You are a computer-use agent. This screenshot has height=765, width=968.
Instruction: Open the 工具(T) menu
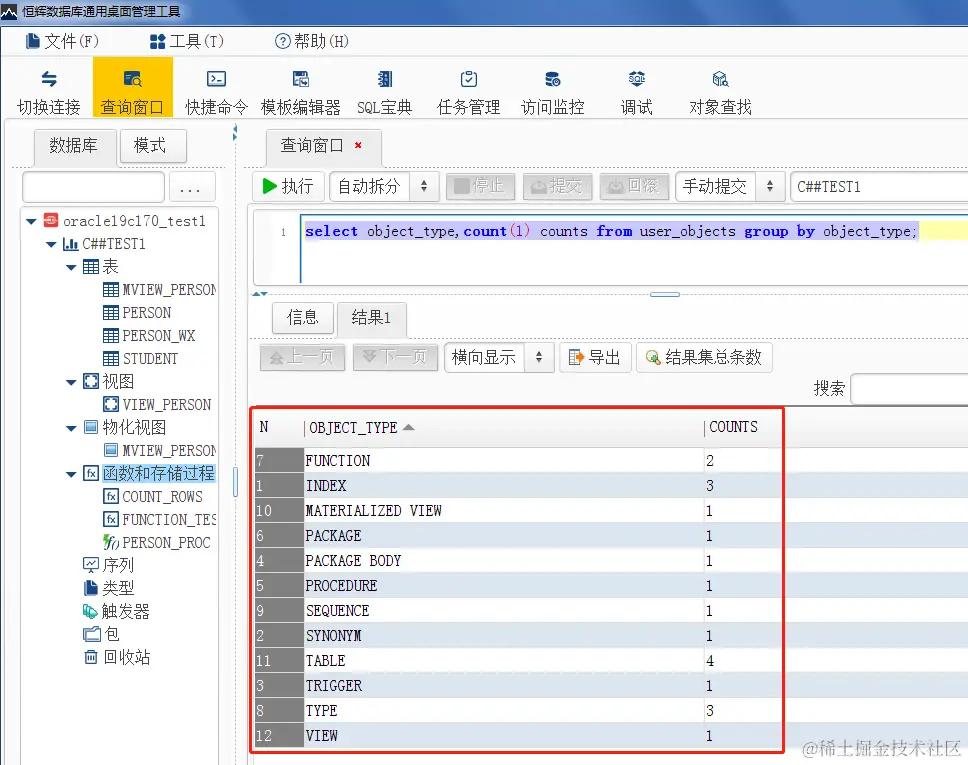tap(187, 41)
